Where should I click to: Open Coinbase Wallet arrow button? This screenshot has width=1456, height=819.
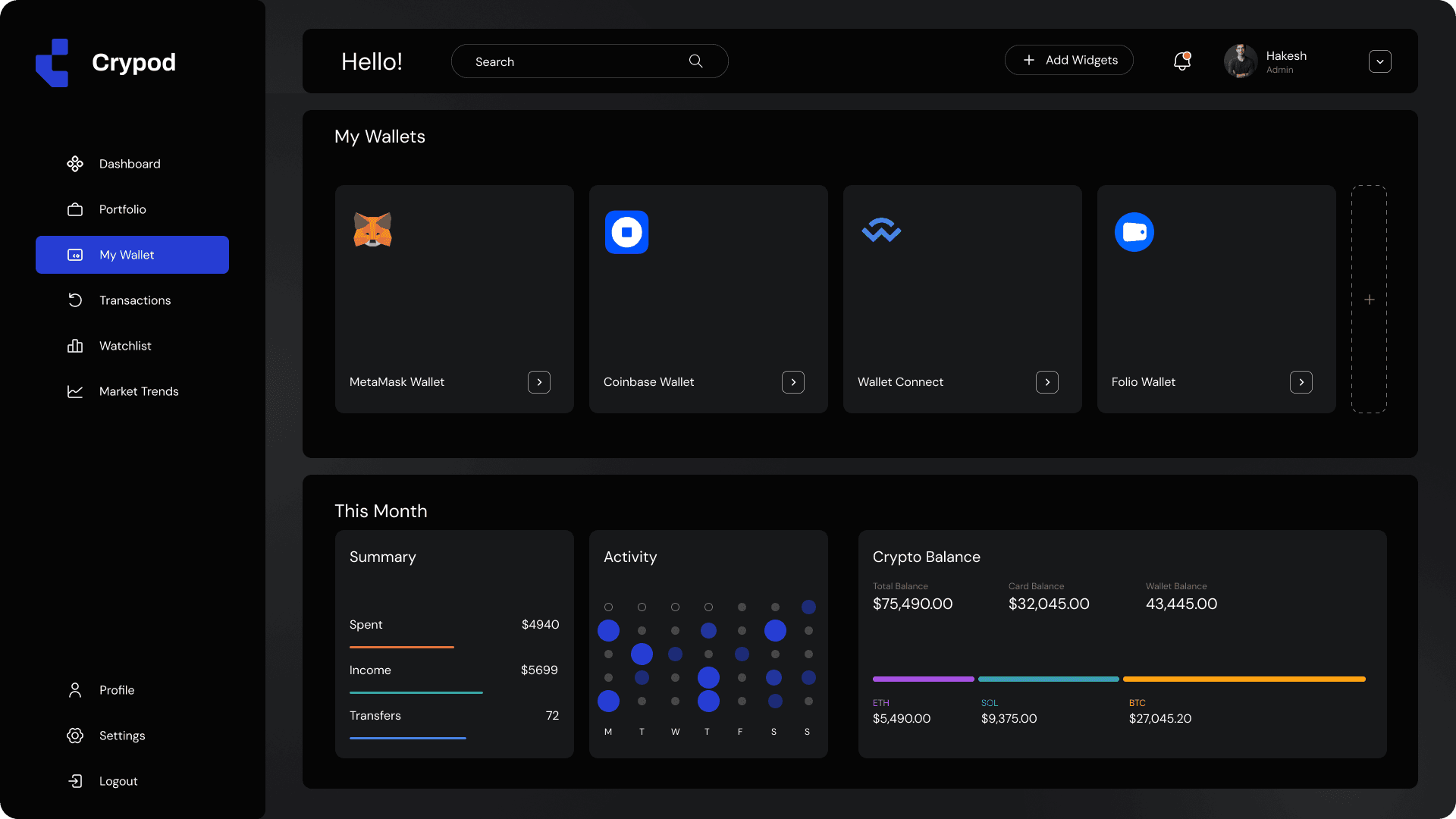[x=793, y=382]
